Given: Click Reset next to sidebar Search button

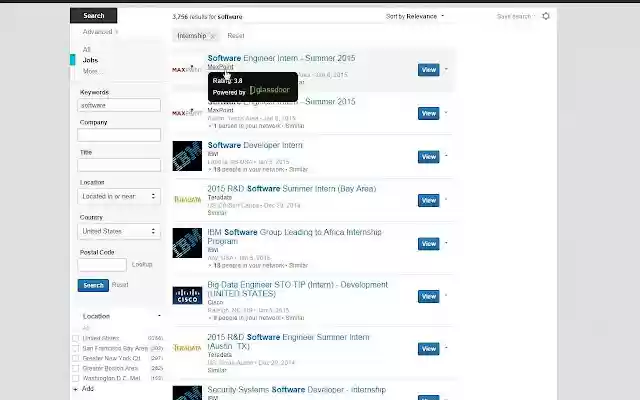Looking at the screenshot, I should [120, 285].
